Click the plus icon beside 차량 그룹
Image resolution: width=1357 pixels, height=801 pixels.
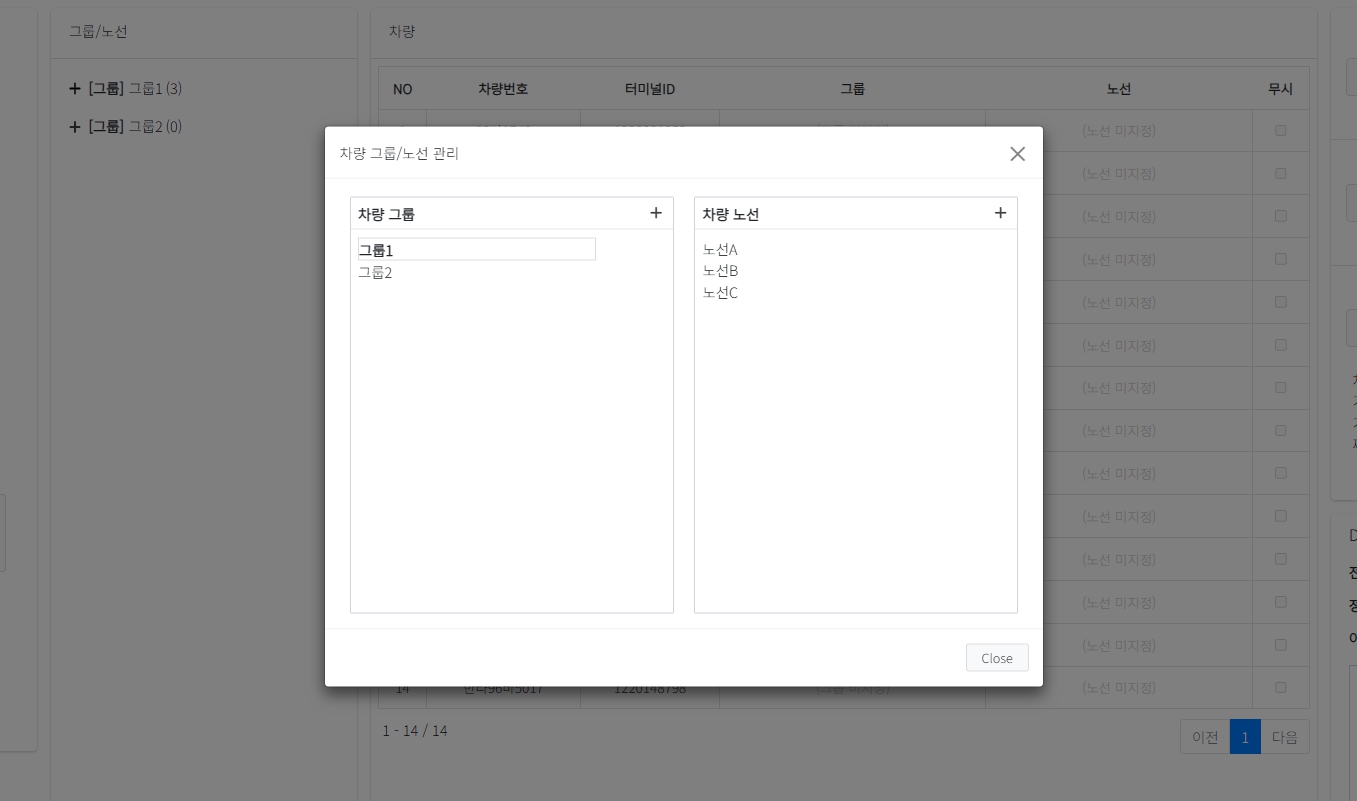click(656, 213)
